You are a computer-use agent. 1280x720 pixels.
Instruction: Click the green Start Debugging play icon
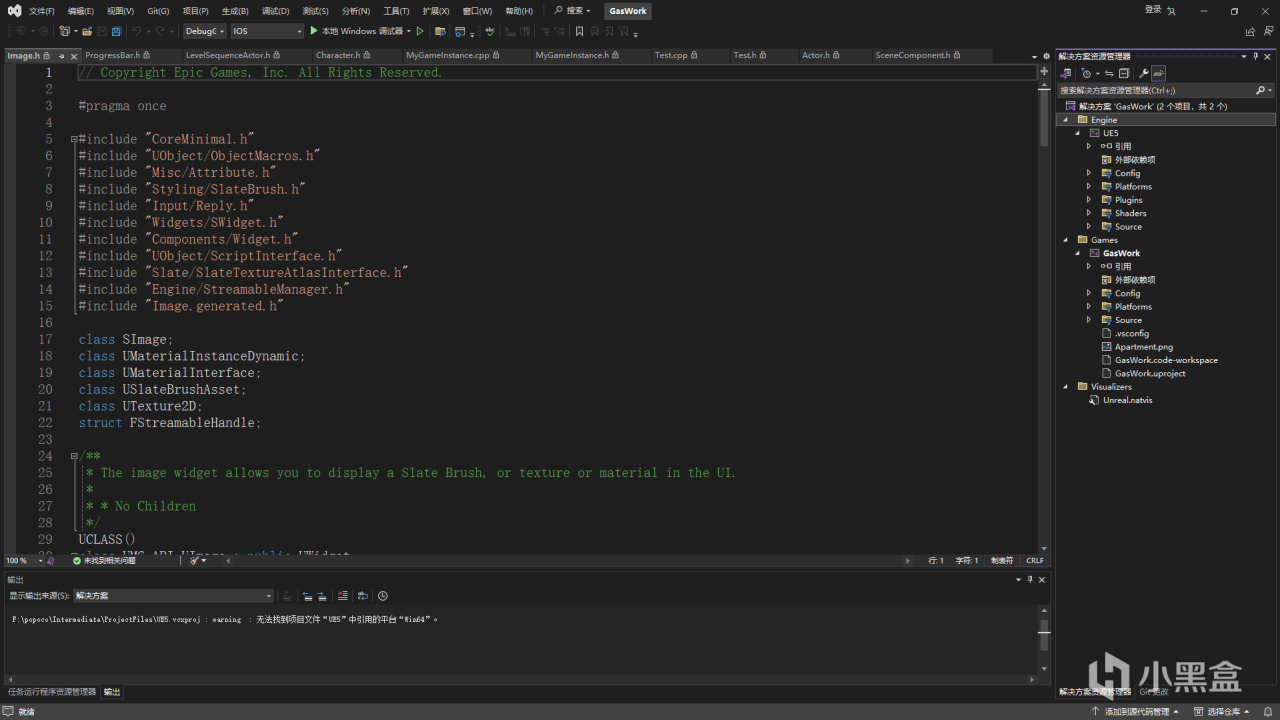(314, 31)
